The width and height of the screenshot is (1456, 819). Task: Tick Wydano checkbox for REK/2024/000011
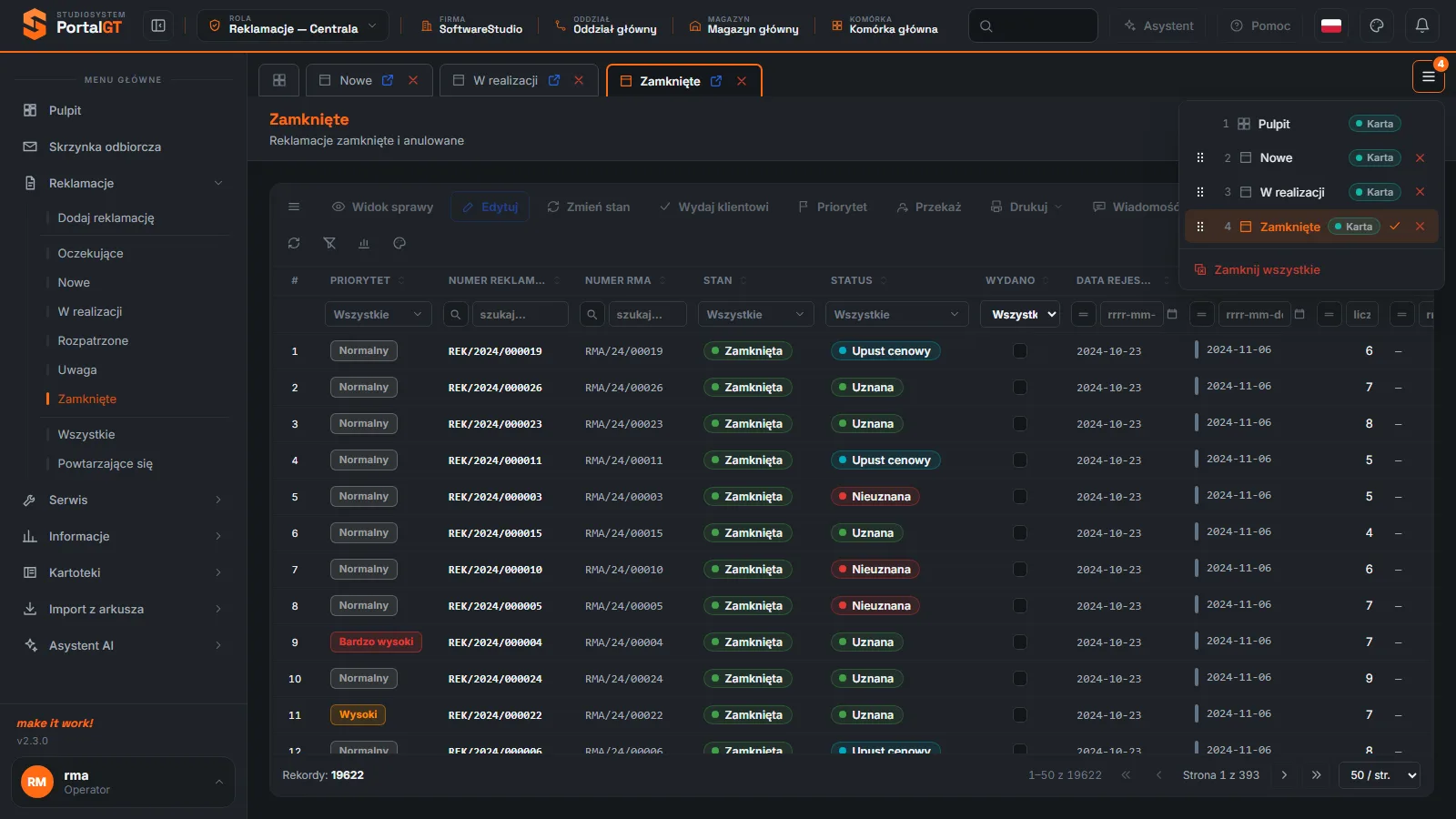(1020, 460)
